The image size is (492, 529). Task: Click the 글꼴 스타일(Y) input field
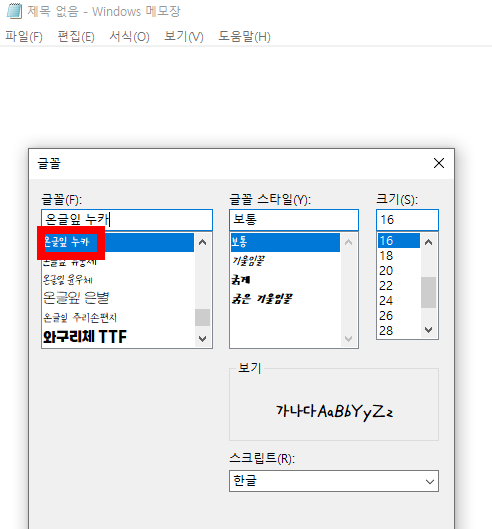(x=294, y=220)
